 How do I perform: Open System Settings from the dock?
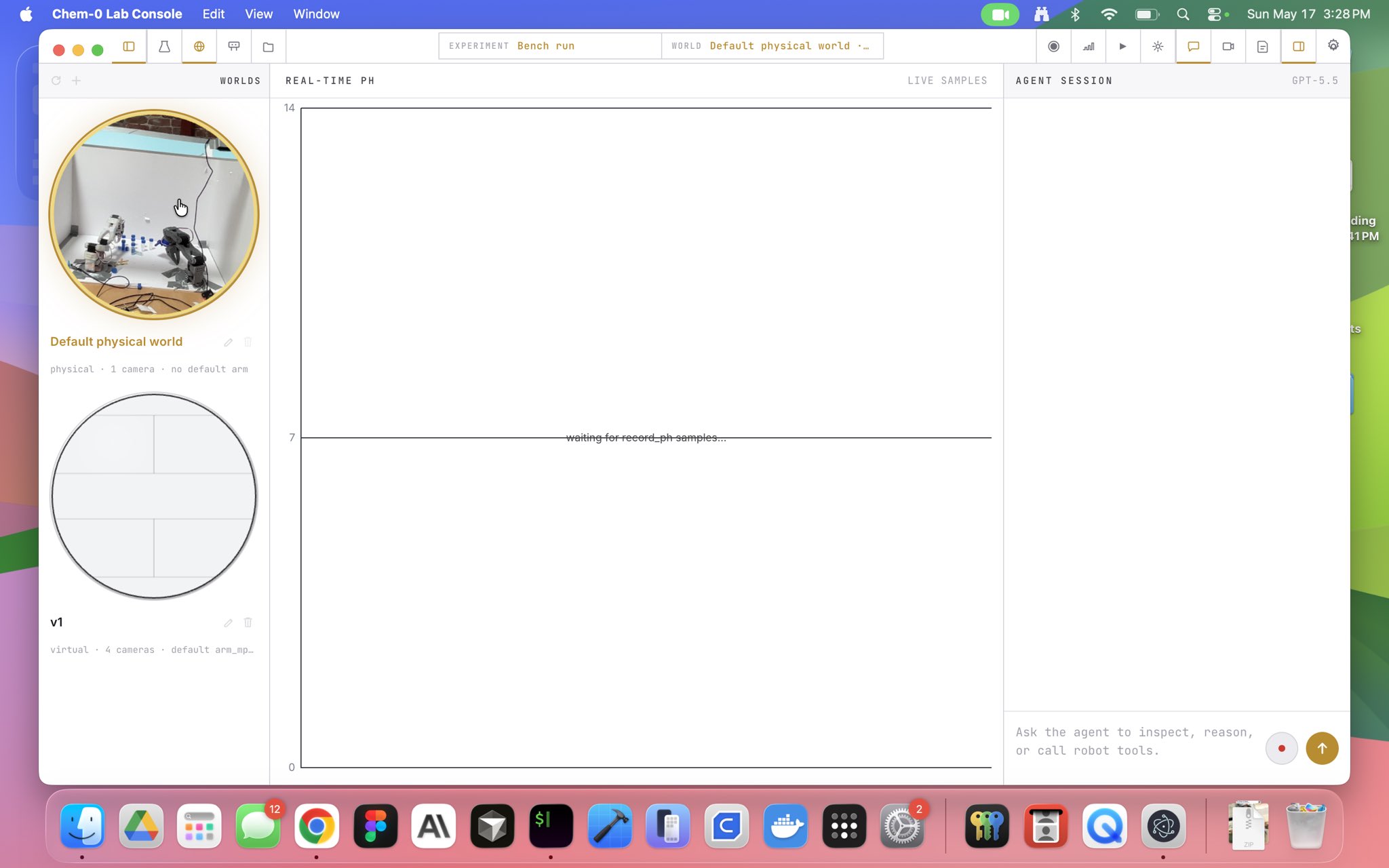tap(902, 826)
